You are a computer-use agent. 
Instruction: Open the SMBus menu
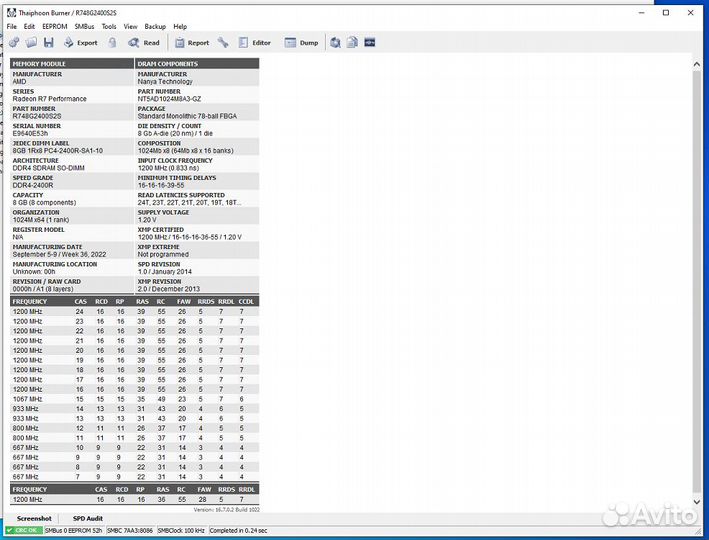point(85,26)
